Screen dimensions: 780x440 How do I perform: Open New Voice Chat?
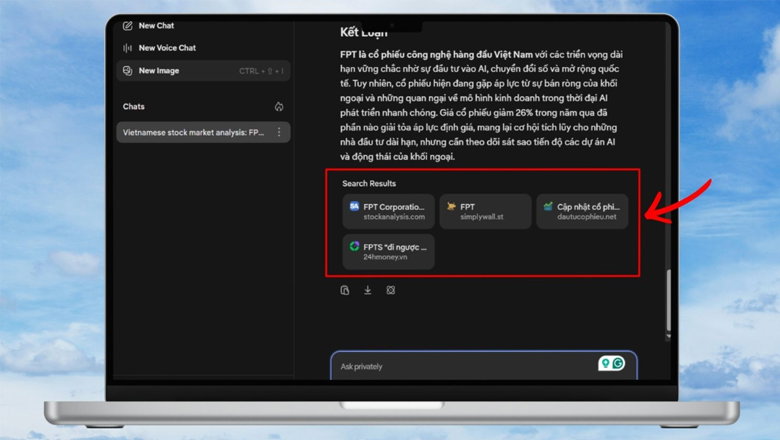[x=159, y=48]
